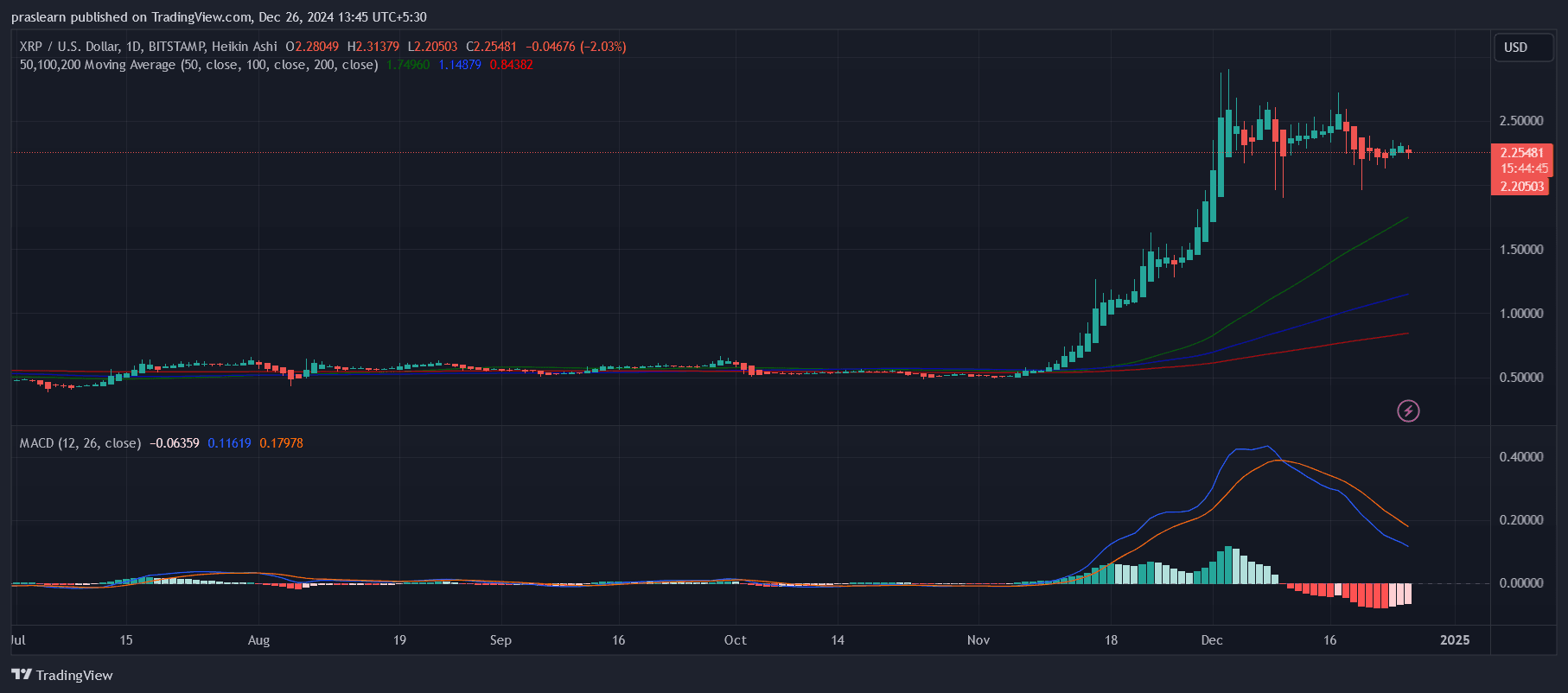Screen dimensions: 1568x693
Task: Click the red low price label 2.20503
Action: (1522, 187)
